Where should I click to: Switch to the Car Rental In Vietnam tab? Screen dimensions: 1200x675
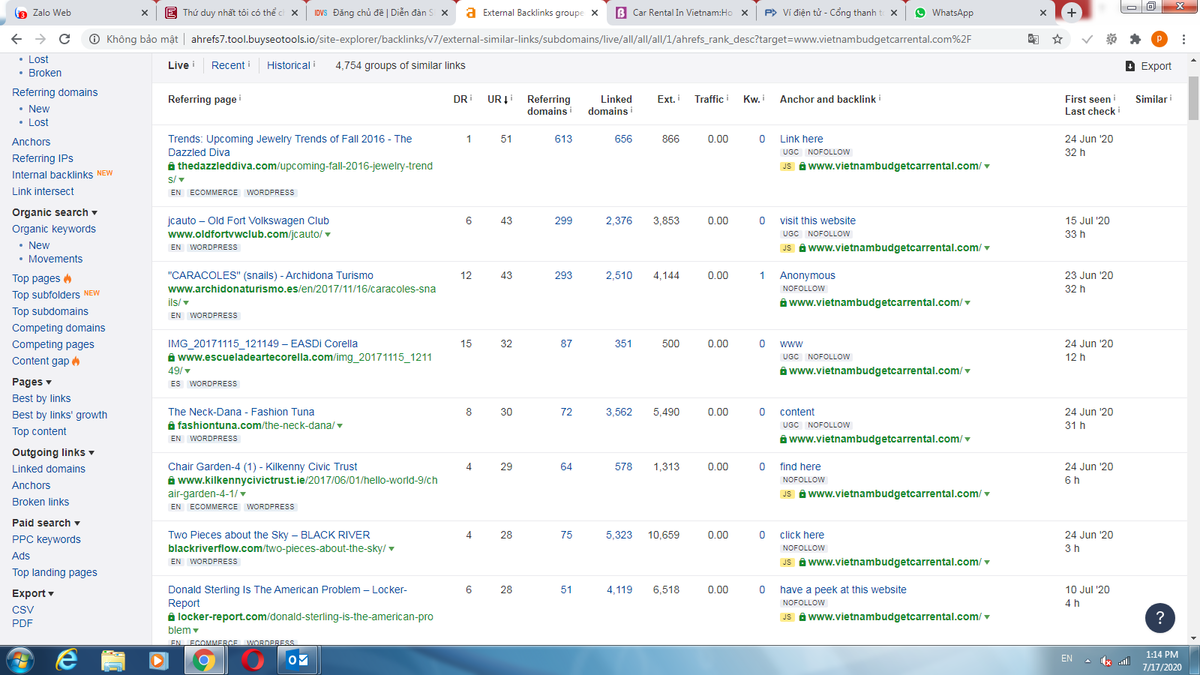682,13
